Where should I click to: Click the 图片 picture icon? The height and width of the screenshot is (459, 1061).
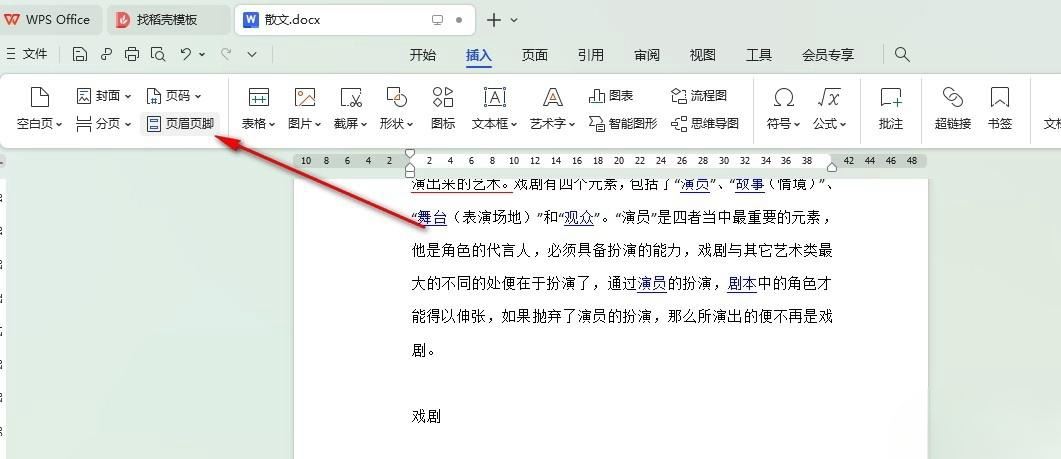tap(304, 97)
